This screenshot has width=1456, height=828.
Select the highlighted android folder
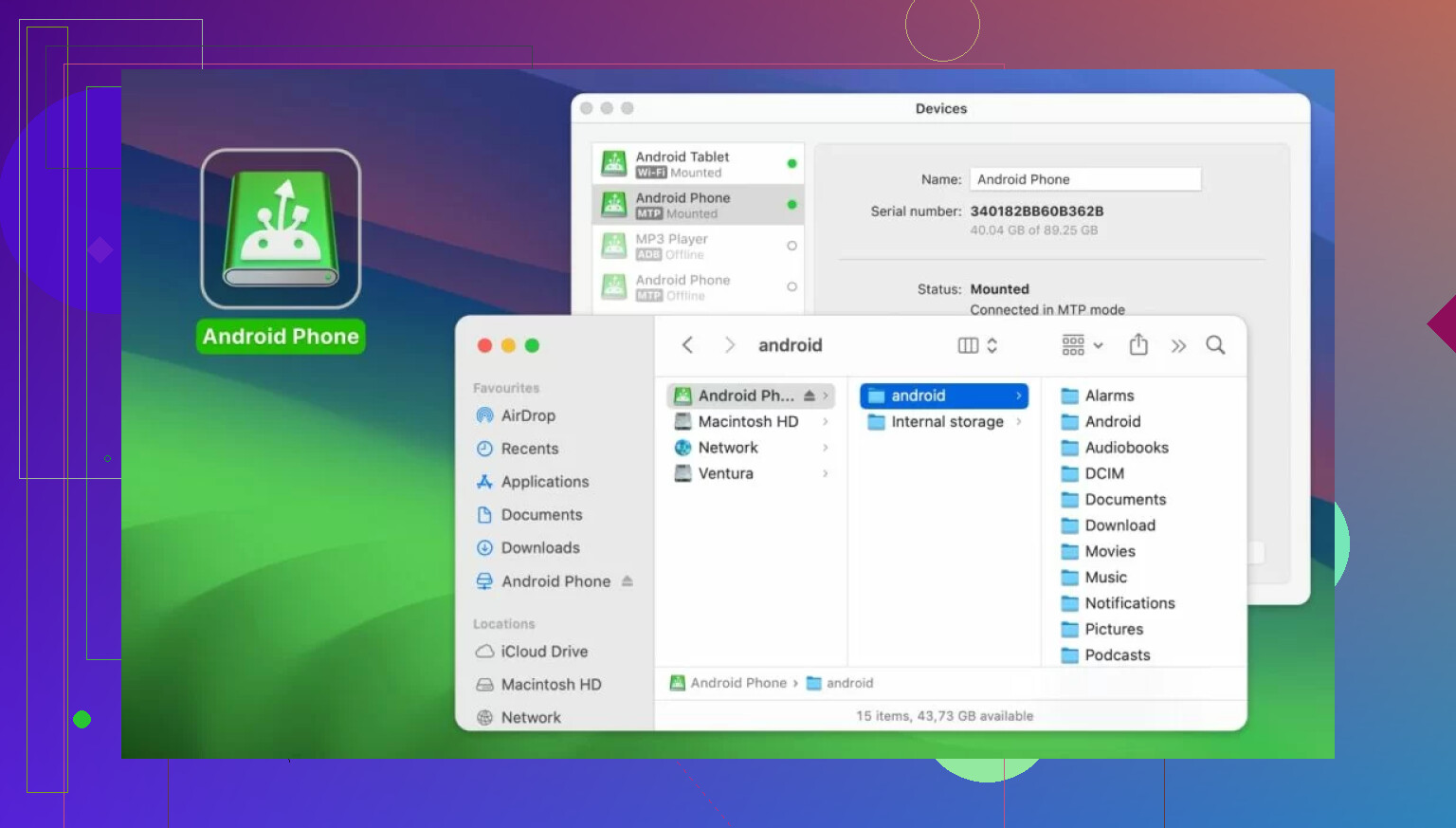944,396
